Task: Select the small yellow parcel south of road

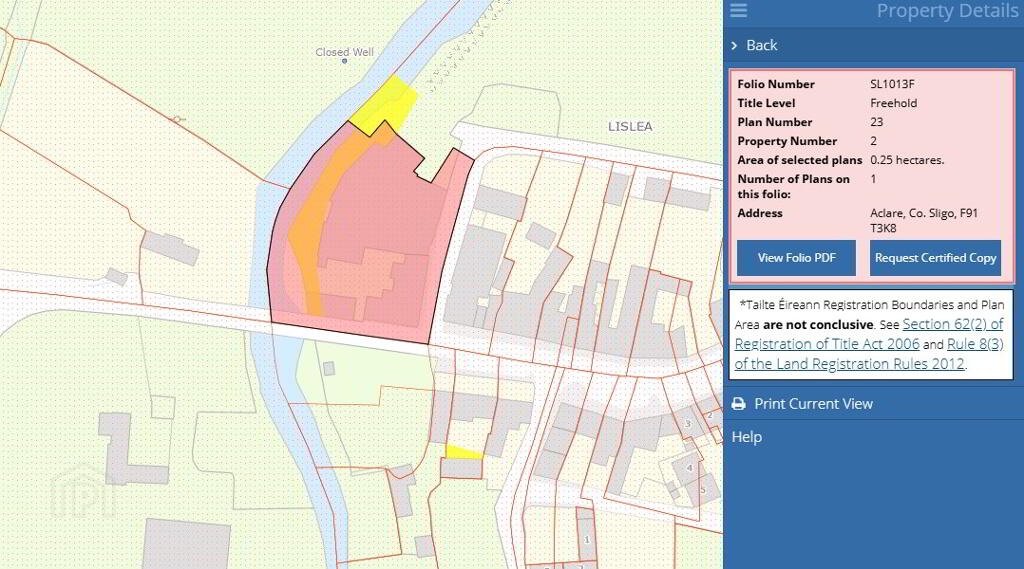Action: pyautogui.click(x=462, y=453)
